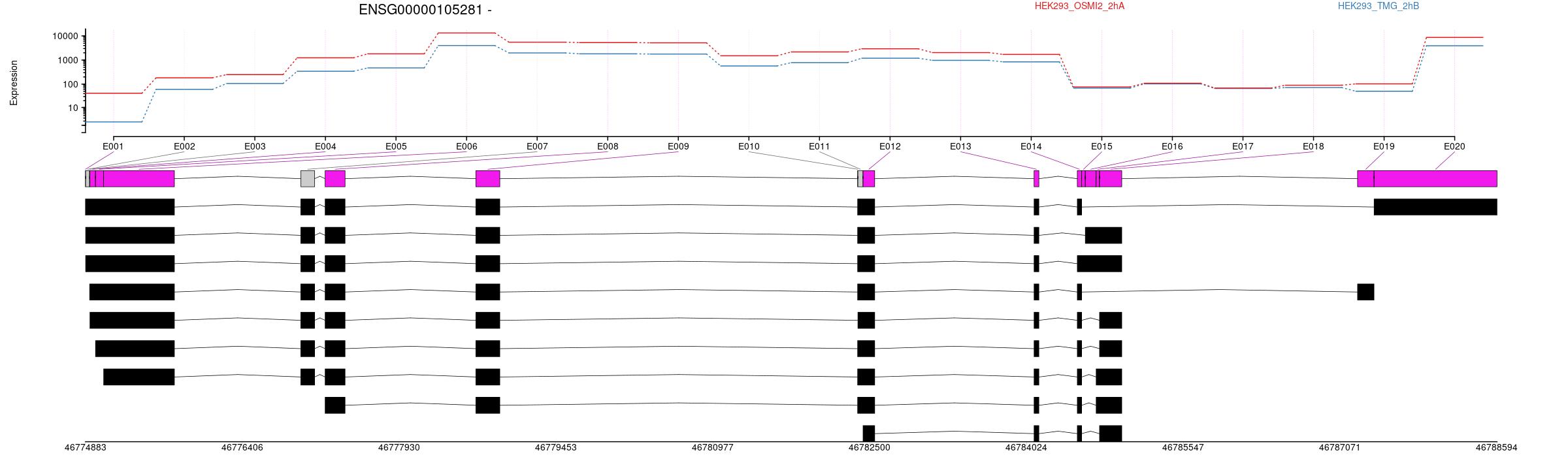Click the E010 exon label
The image size is (1568, 457).
pyautogui.click(x=749, y=147)
